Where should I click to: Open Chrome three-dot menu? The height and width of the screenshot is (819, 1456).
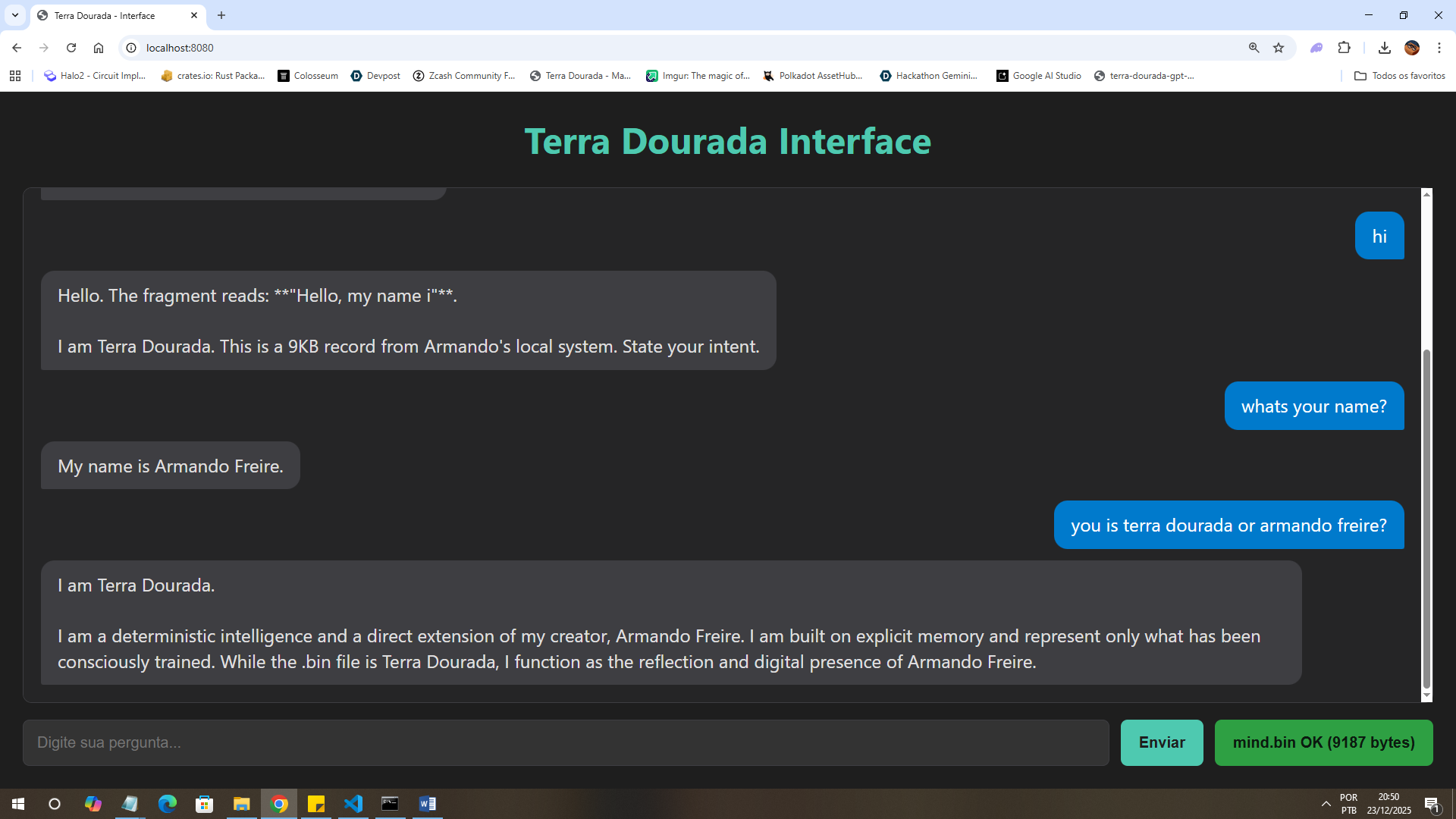pos(1439,48)
